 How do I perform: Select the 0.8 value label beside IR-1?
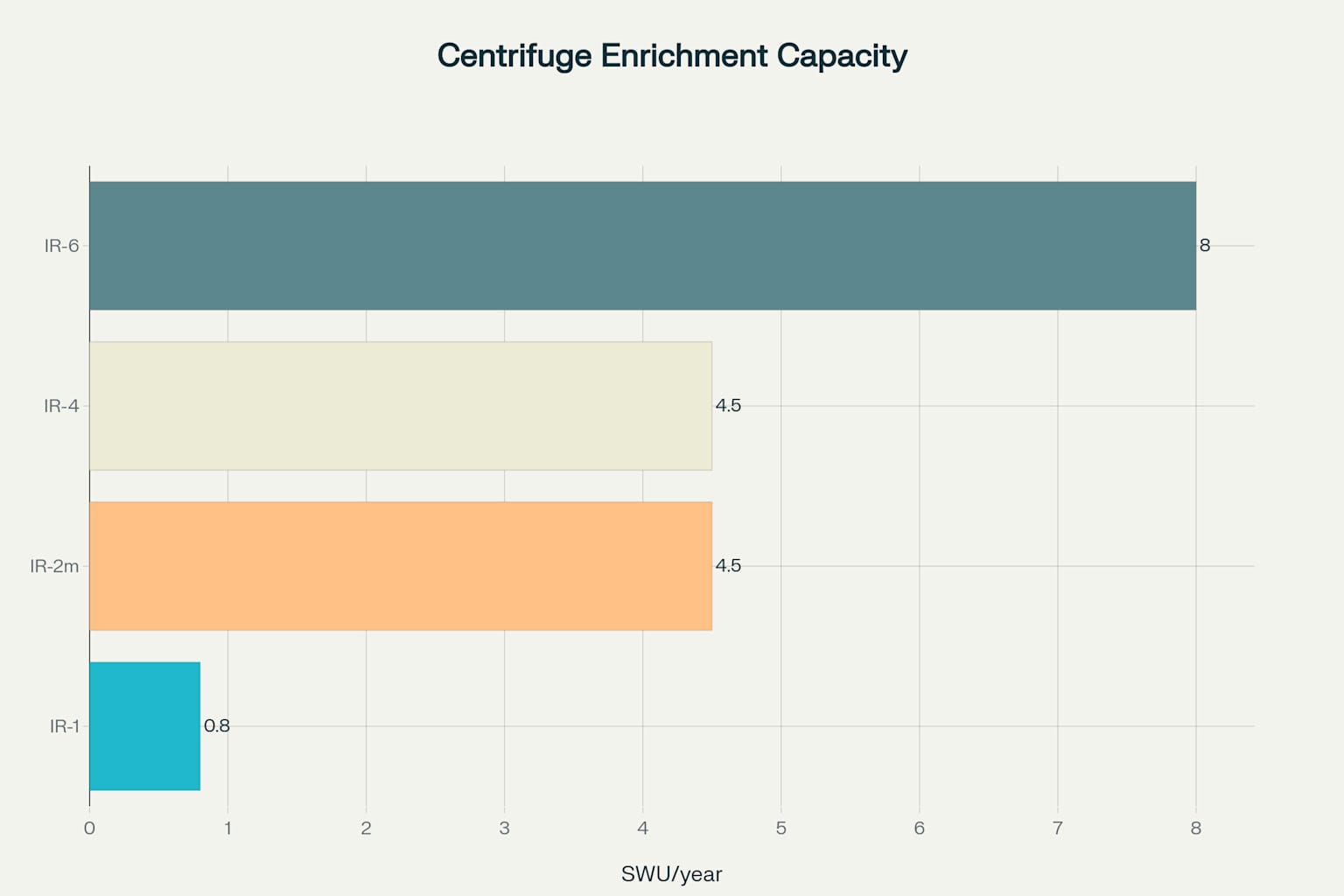pos(217,726)
